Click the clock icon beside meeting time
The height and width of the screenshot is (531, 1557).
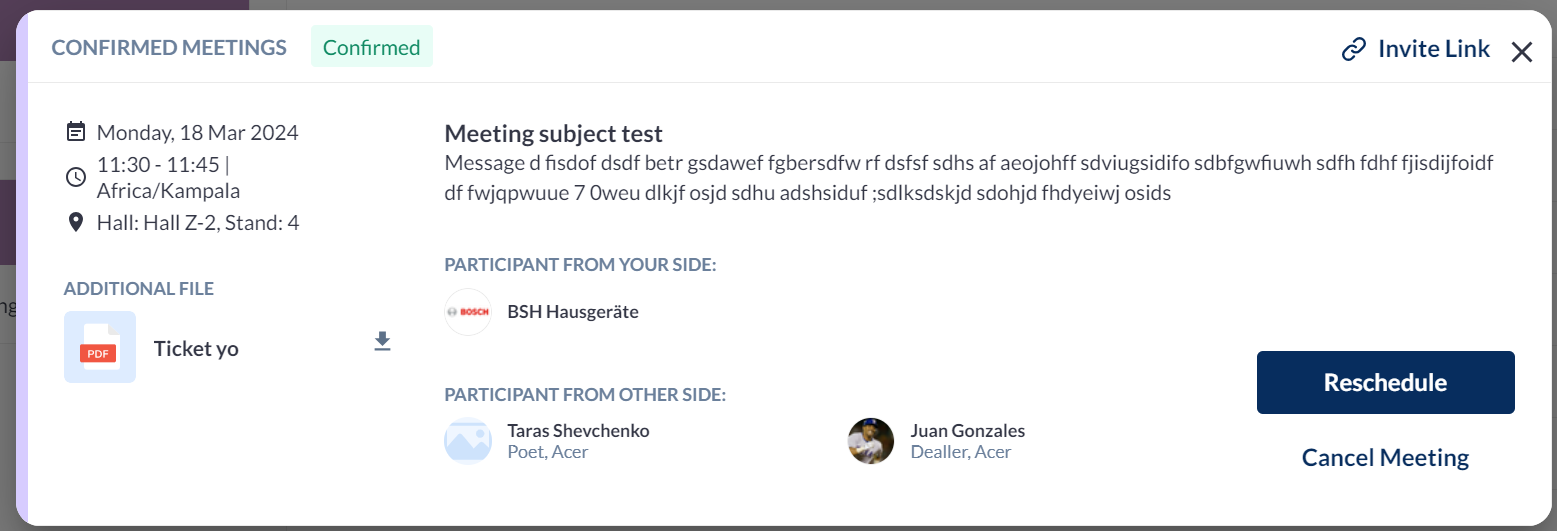(x=76, y=177)
